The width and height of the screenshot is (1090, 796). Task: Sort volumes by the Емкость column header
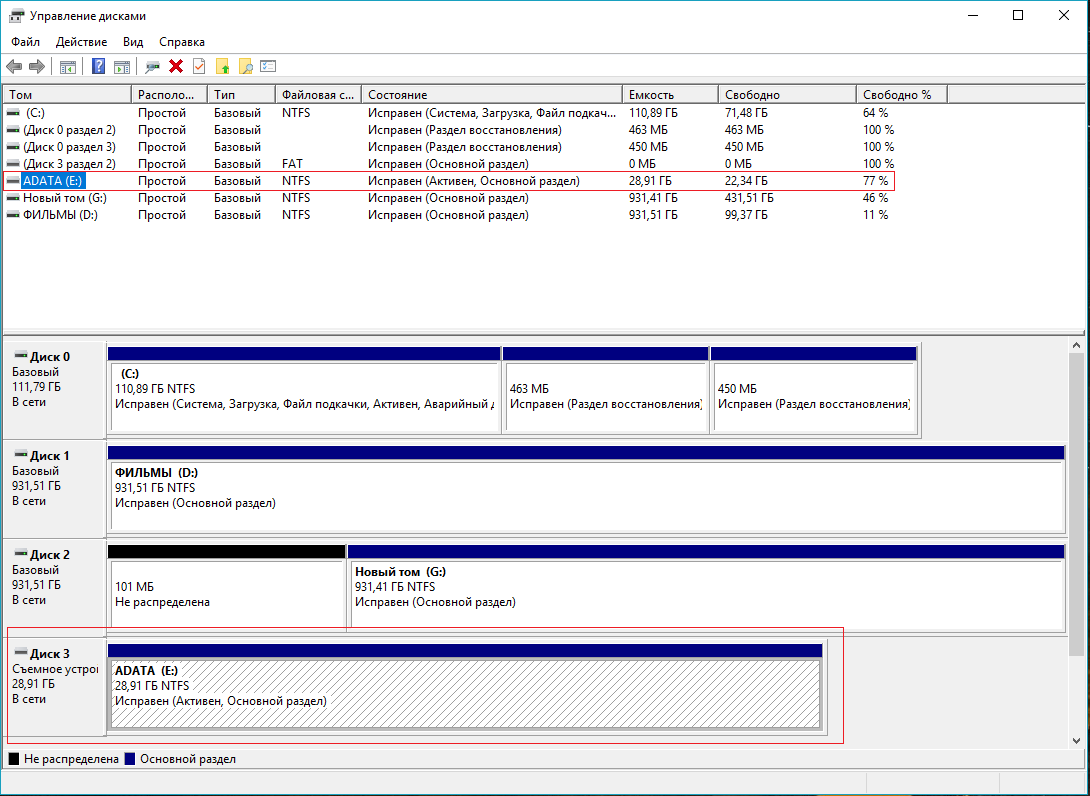tap(670, 94)
